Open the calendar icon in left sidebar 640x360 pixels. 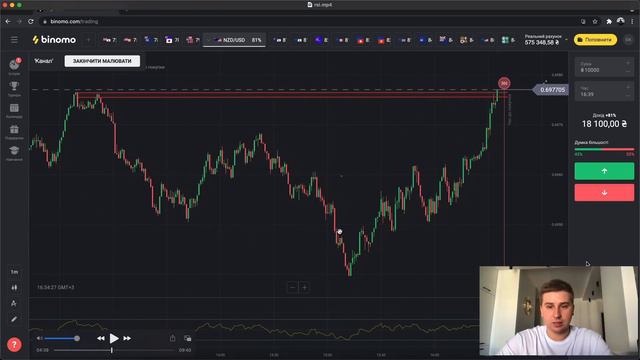pyautogui.click(x=14, y=108)
